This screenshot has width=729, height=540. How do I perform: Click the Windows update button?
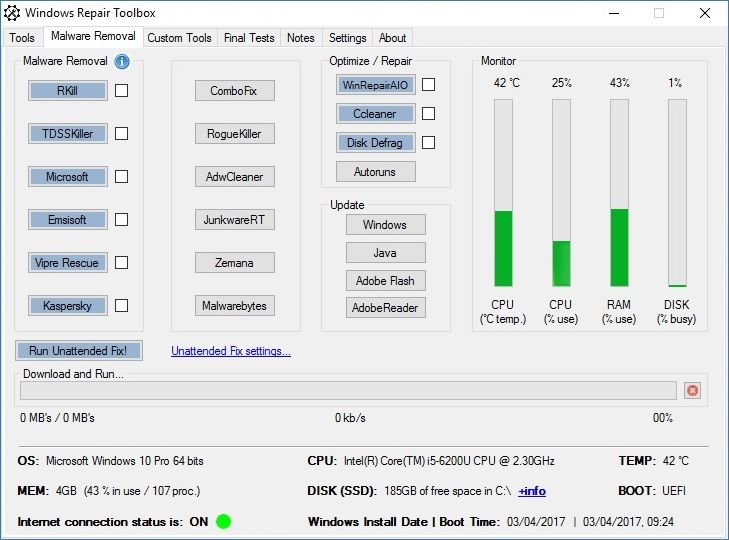[x=385, y=225]
